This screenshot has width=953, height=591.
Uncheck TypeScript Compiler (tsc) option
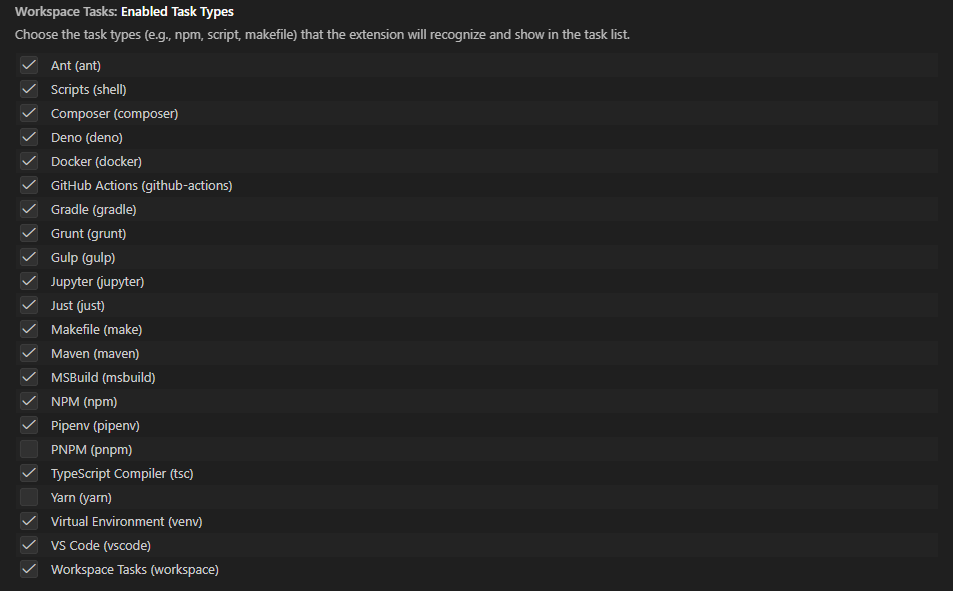[x=29, y=473]
